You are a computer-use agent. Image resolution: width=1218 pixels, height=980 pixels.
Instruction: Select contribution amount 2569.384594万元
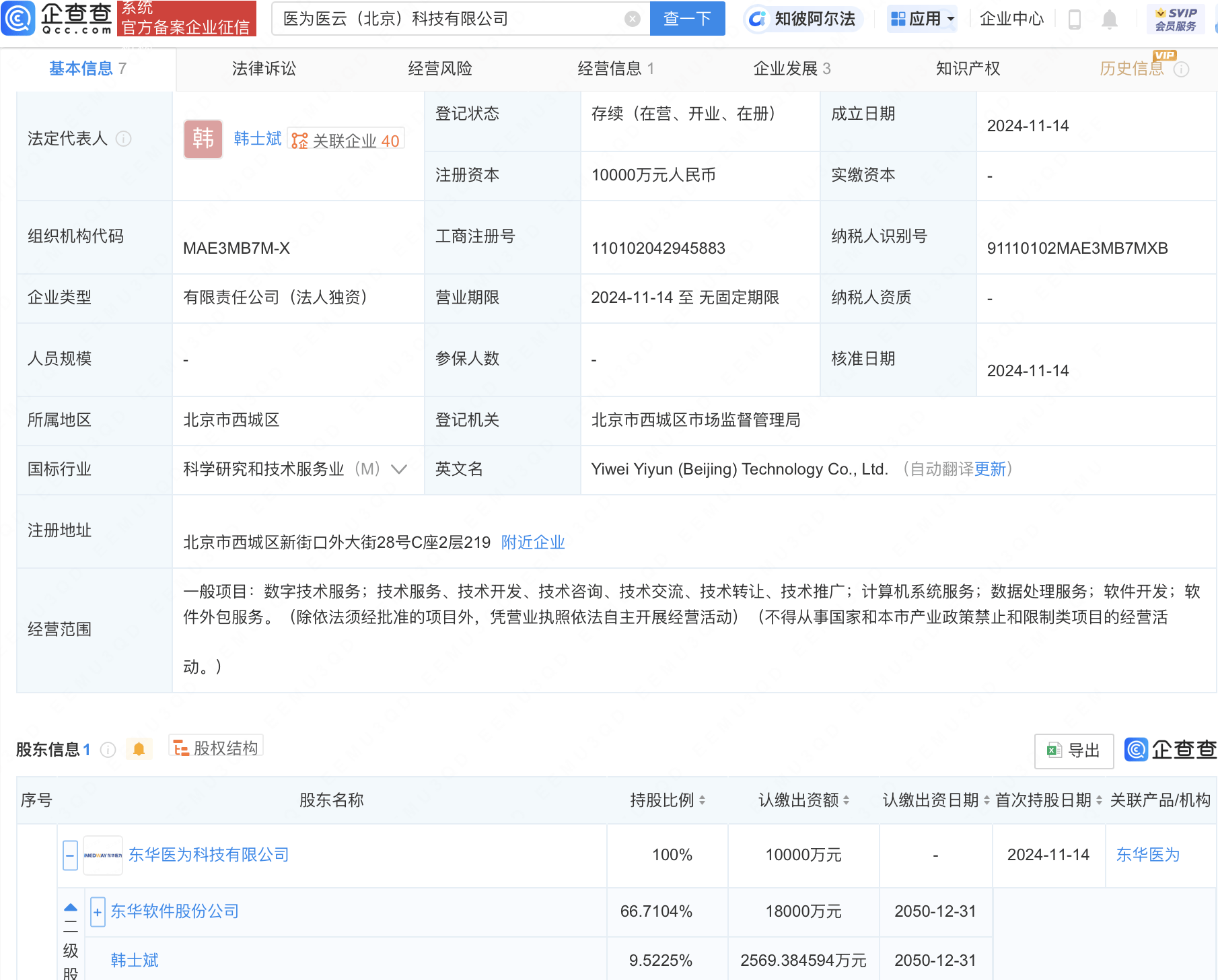point(803,960)
